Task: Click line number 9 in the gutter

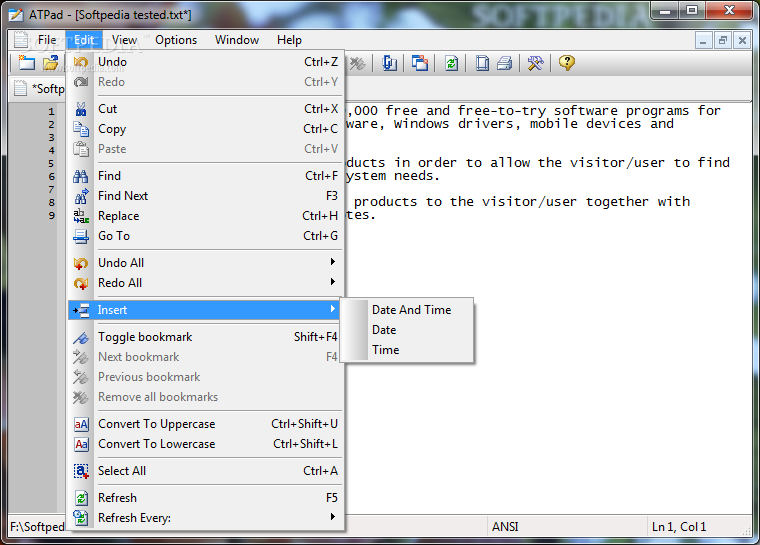Action: [x=51, y=215]
